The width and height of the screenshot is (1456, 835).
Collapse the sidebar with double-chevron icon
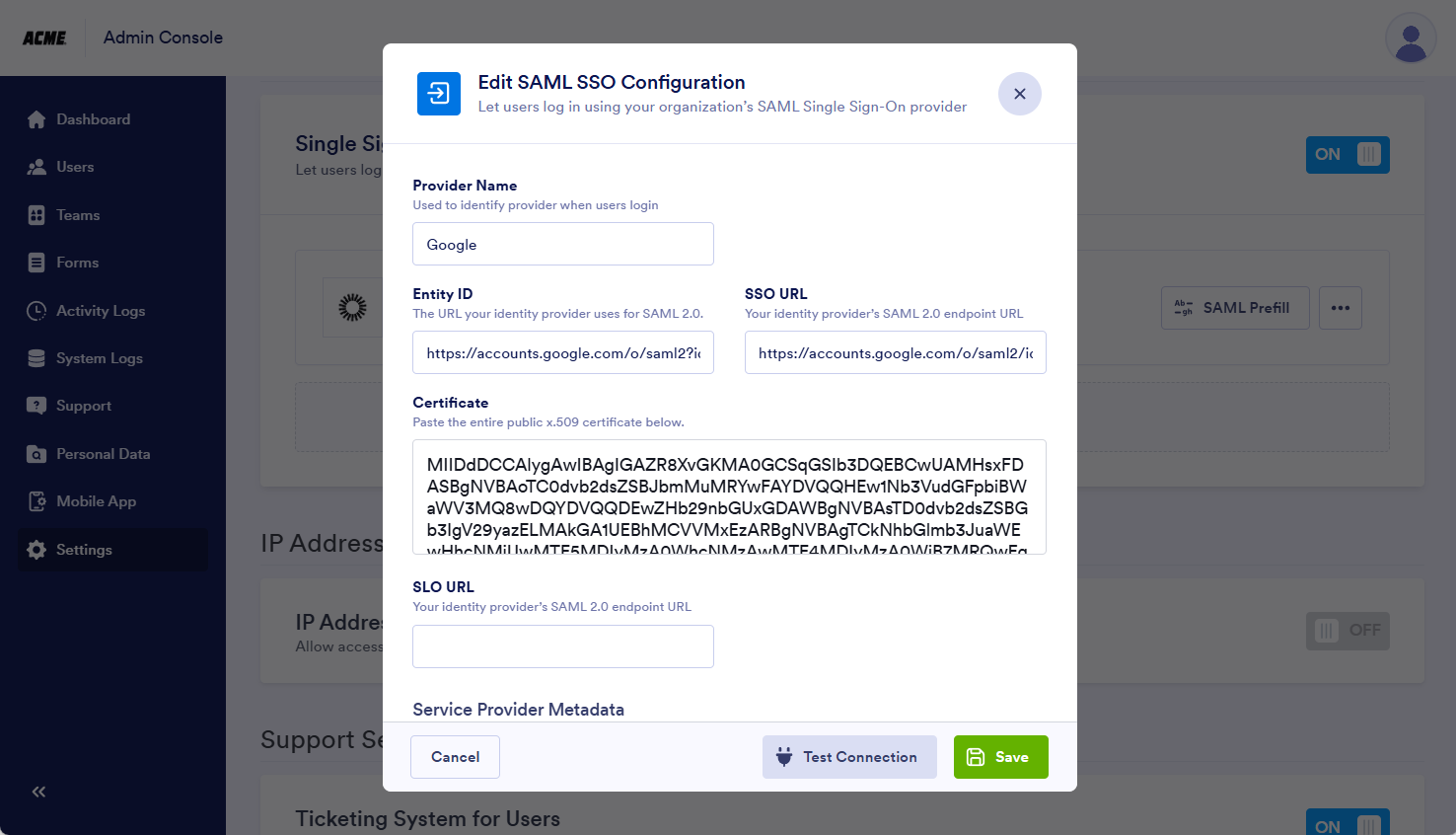[38, 792]
